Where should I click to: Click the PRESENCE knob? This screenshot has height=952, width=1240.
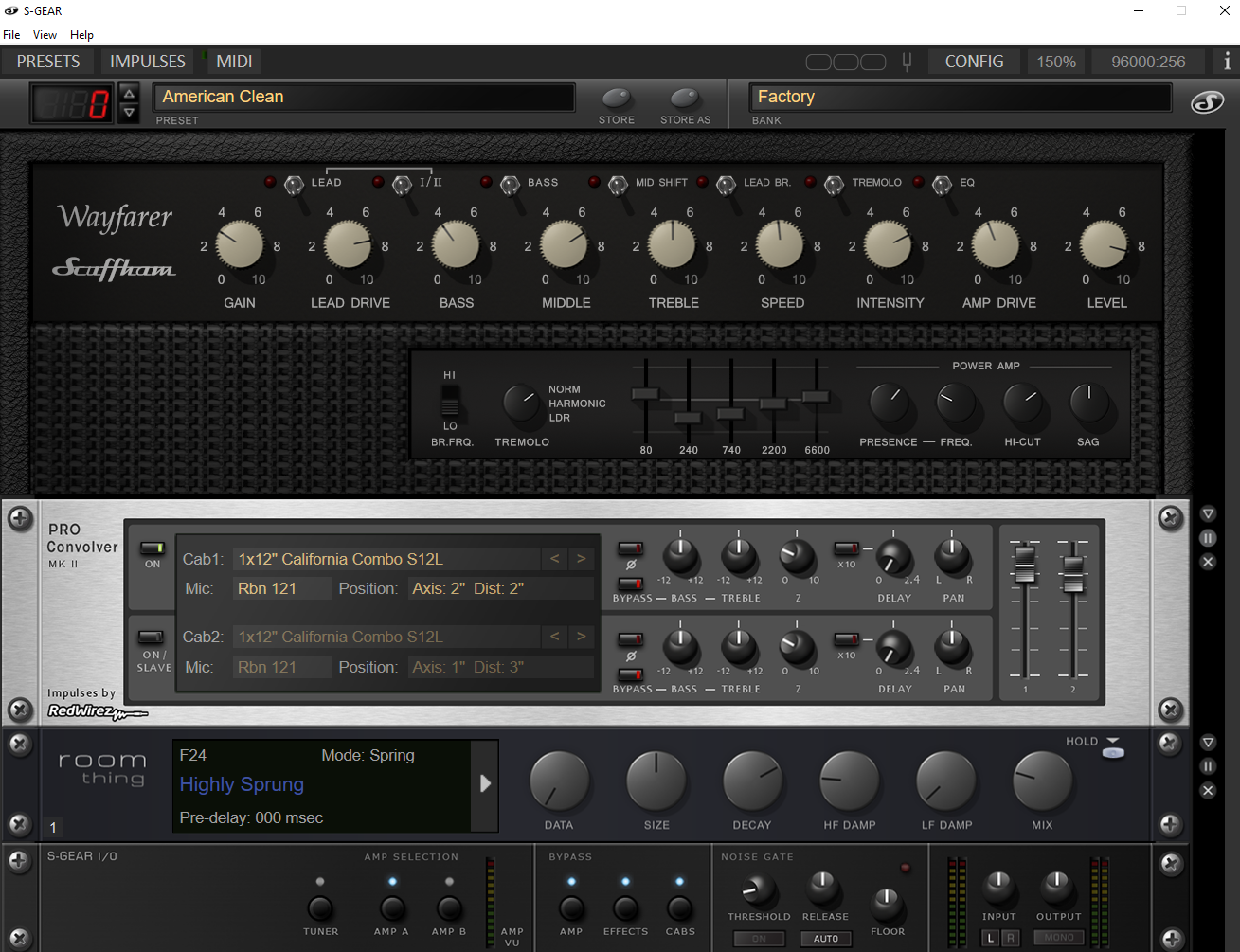890,404
